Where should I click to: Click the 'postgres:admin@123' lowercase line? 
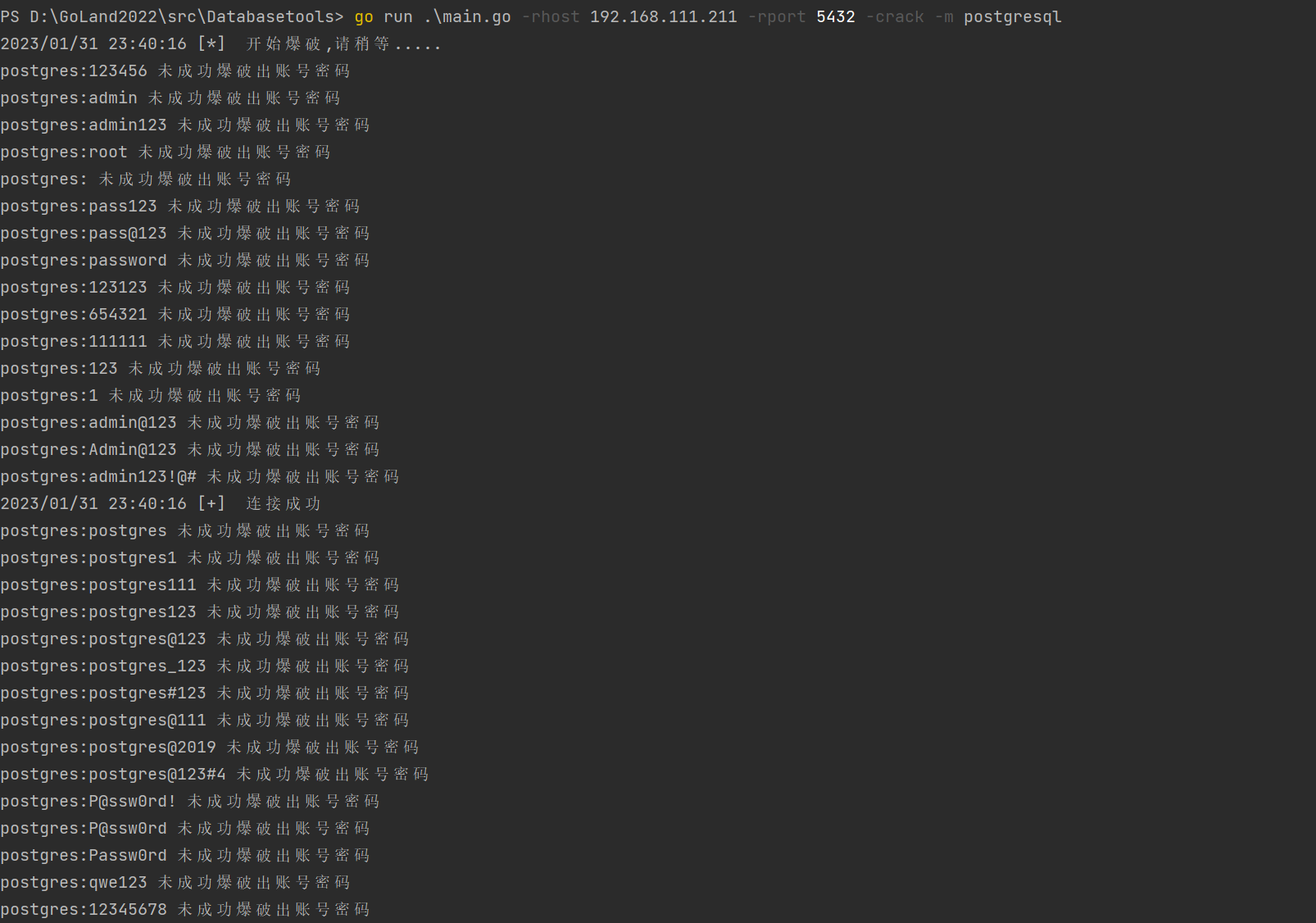(x=190, y=422)
